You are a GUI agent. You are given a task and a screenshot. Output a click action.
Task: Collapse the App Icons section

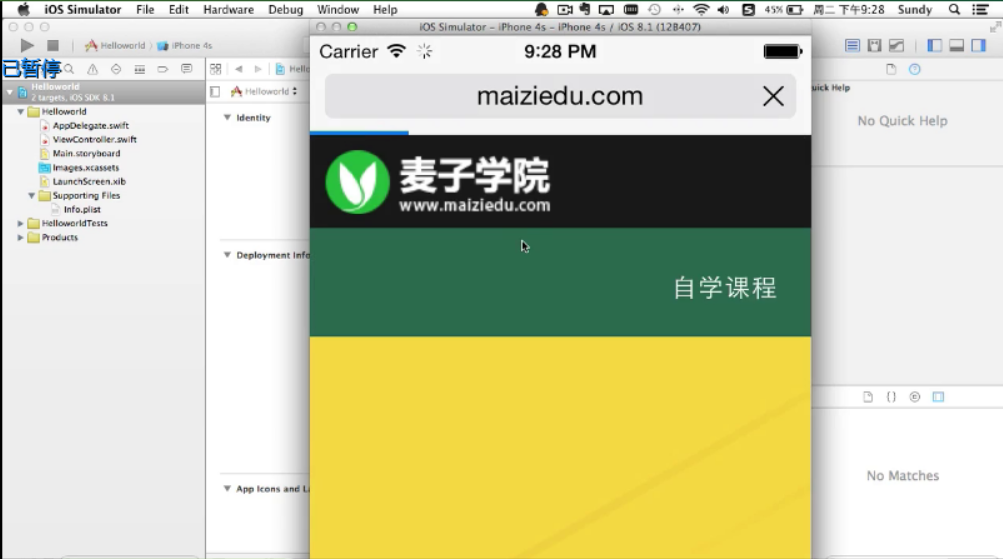point(227,489)
